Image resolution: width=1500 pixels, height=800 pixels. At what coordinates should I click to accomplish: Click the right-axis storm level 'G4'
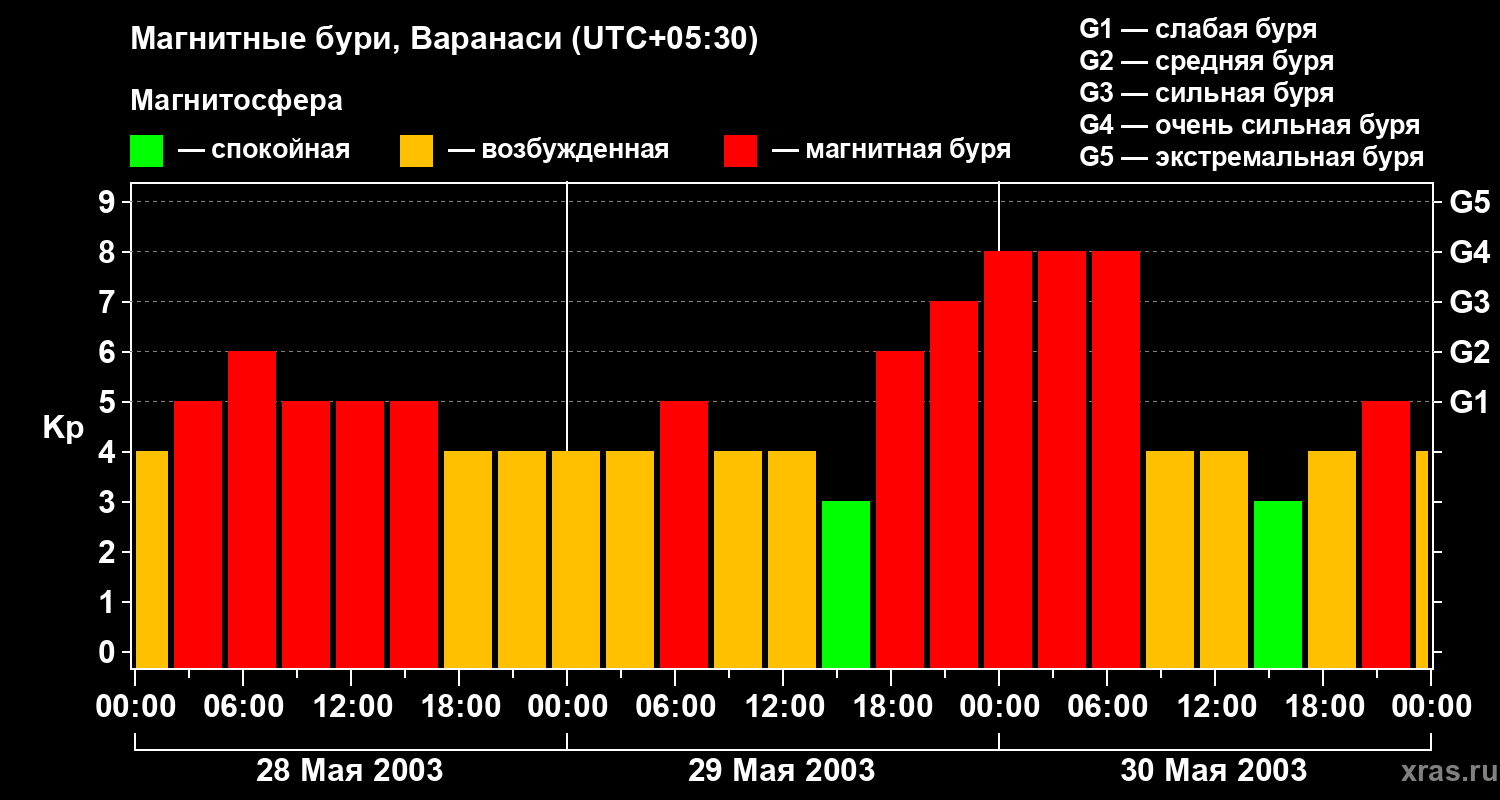pos(1469,253)
